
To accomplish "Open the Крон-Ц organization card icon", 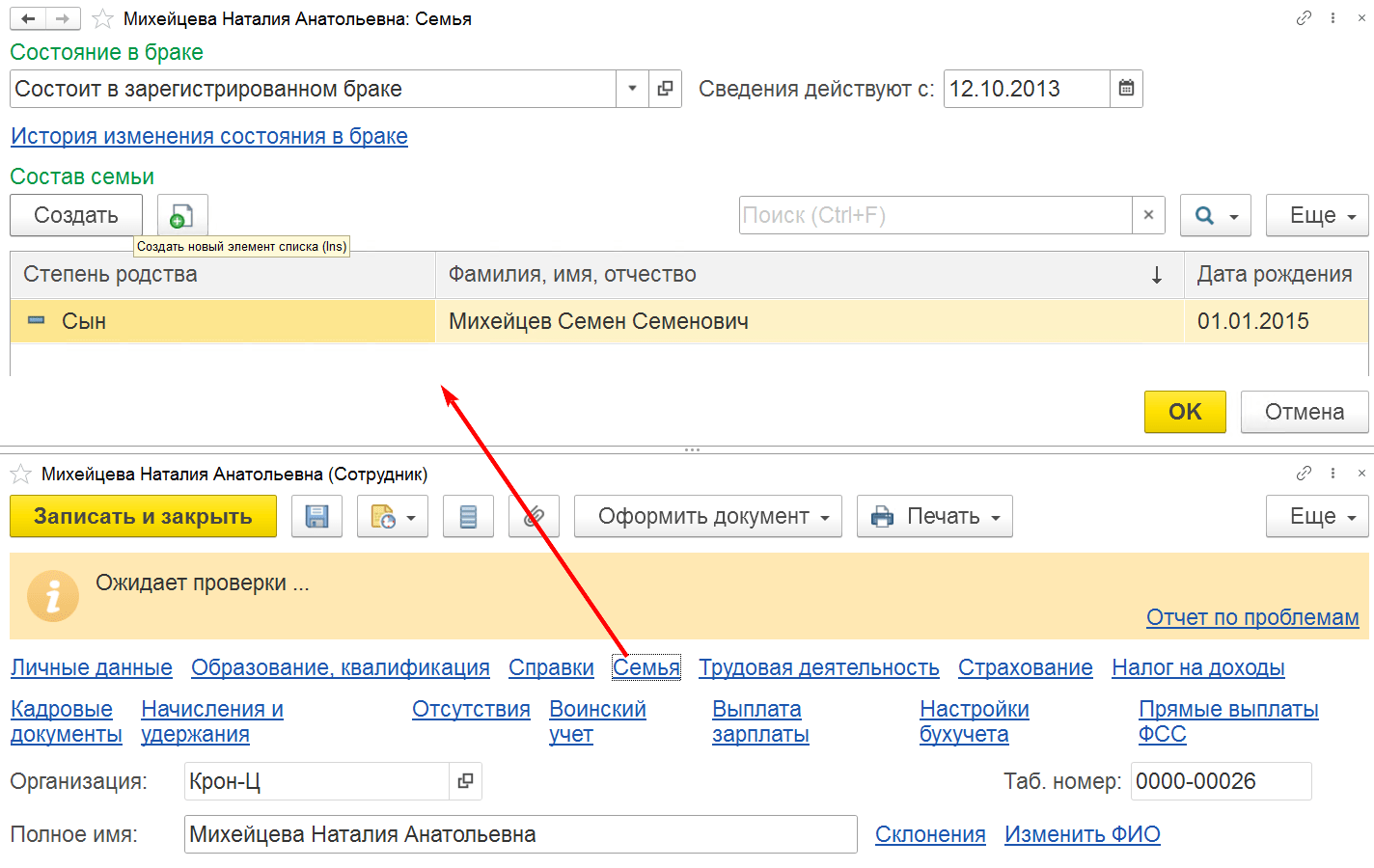I will click(465, 781).
